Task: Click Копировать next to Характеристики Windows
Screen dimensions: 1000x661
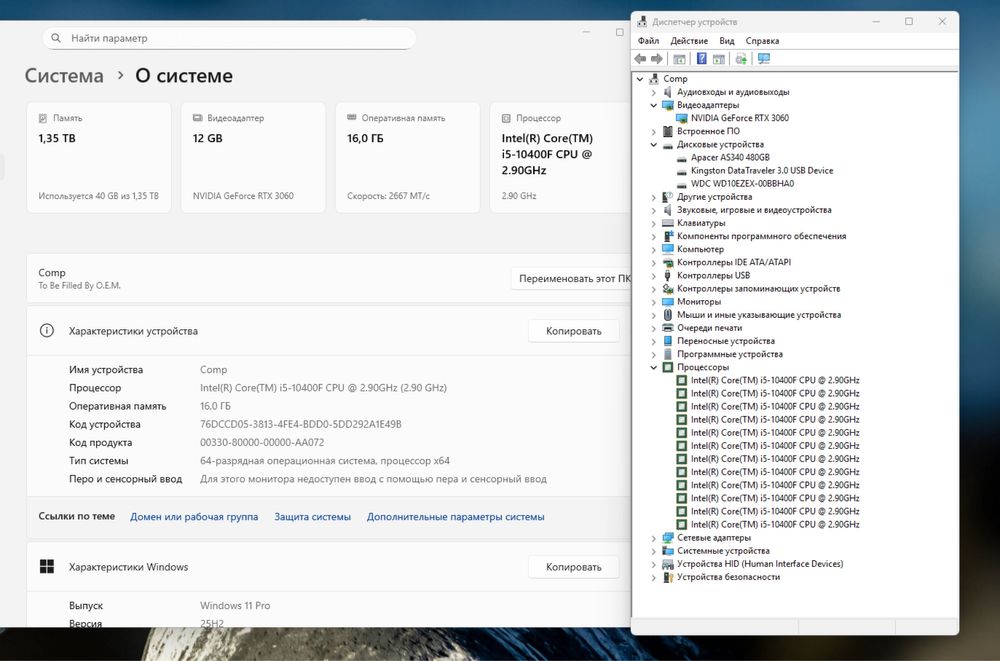Action: 573,567
